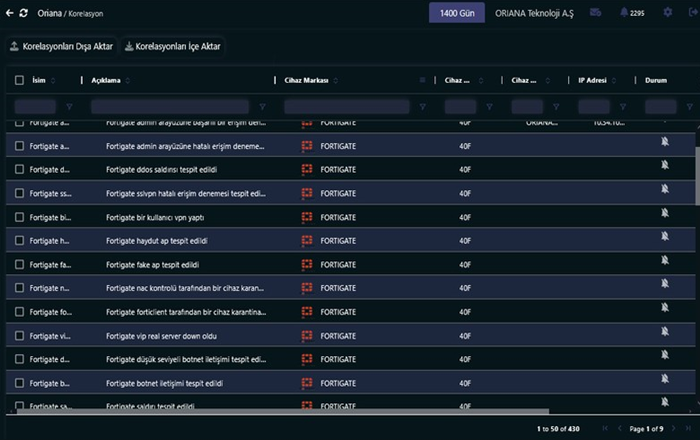This screenshot has width=700, height=440.
Task: Check the Fortigate vip real server row checkbox
Action: point(19,336)
